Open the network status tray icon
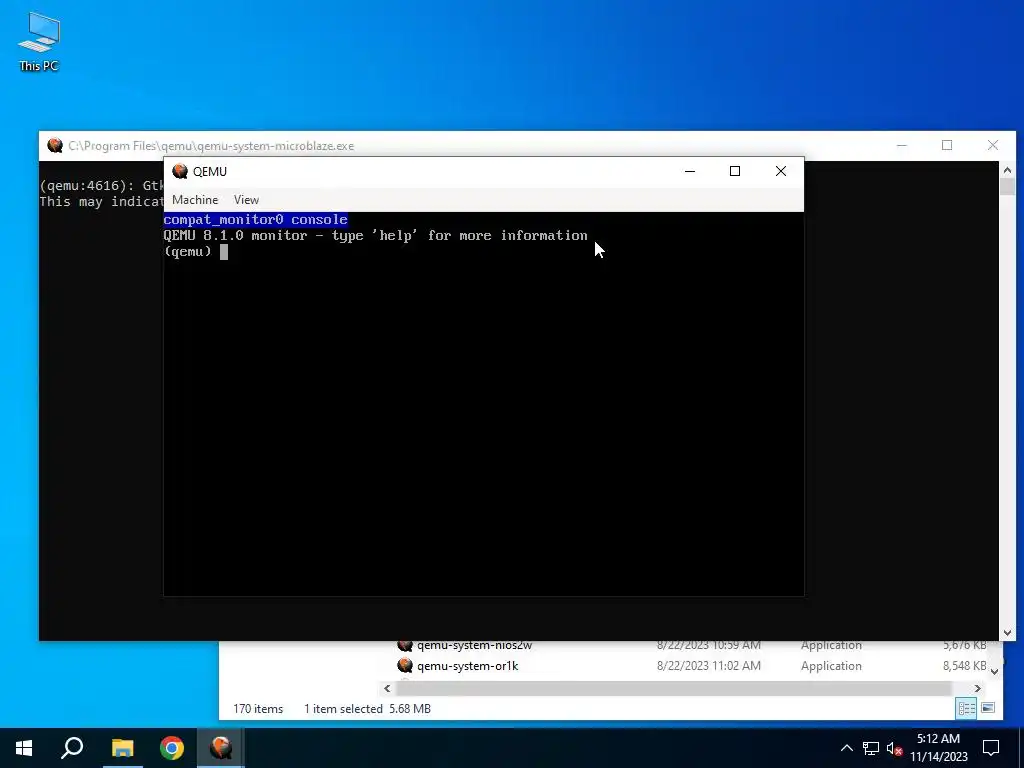 [x=871, y=748]
